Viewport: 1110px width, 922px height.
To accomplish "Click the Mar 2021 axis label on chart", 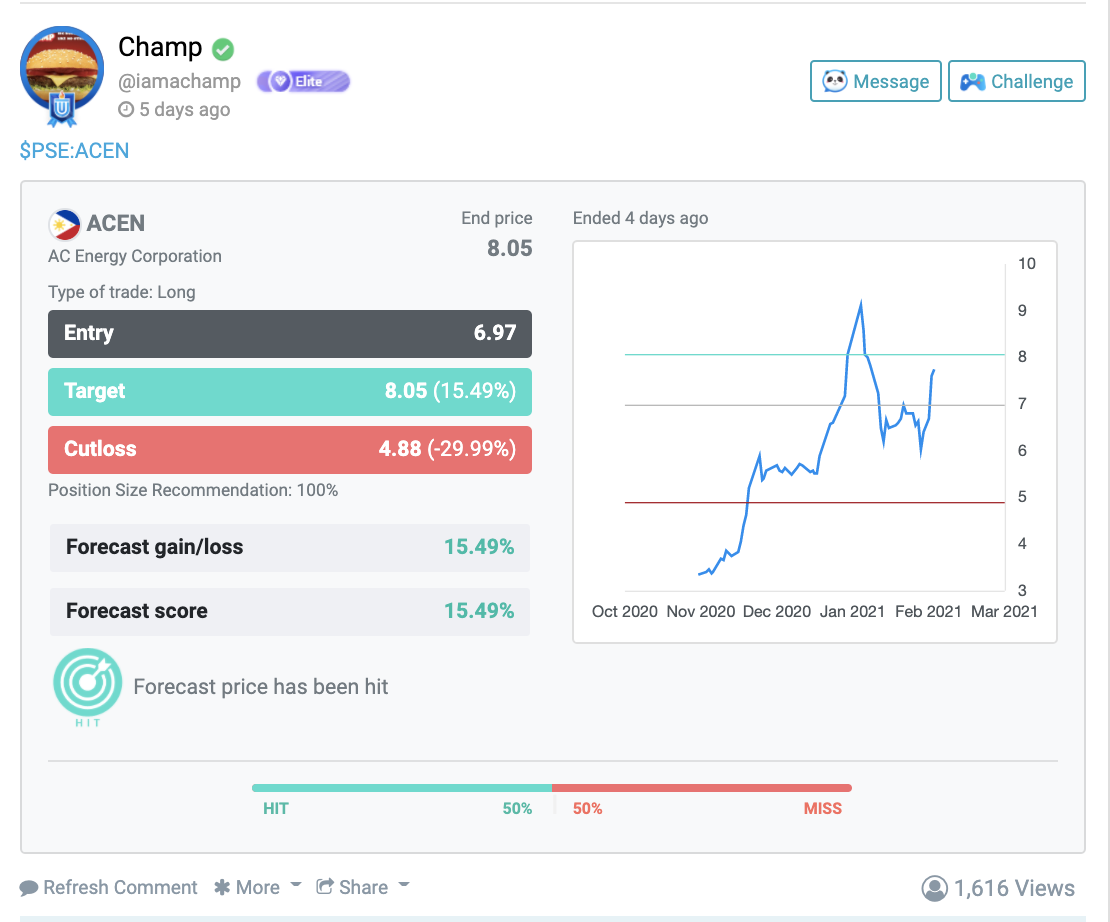I will [x=1004, y=611].
